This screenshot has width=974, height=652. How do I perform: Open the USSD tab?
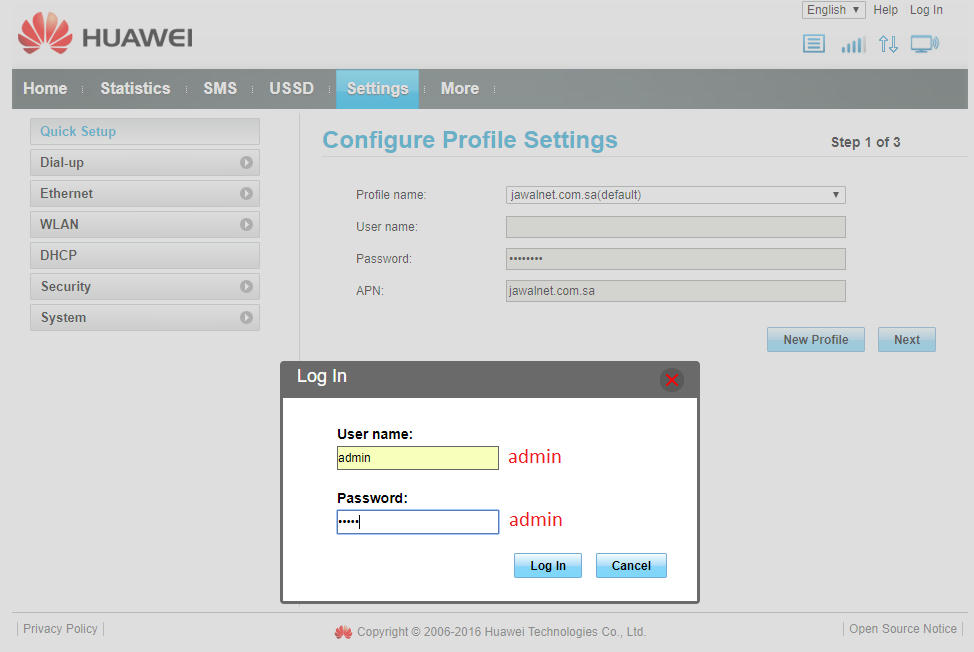tap(291, 88)
